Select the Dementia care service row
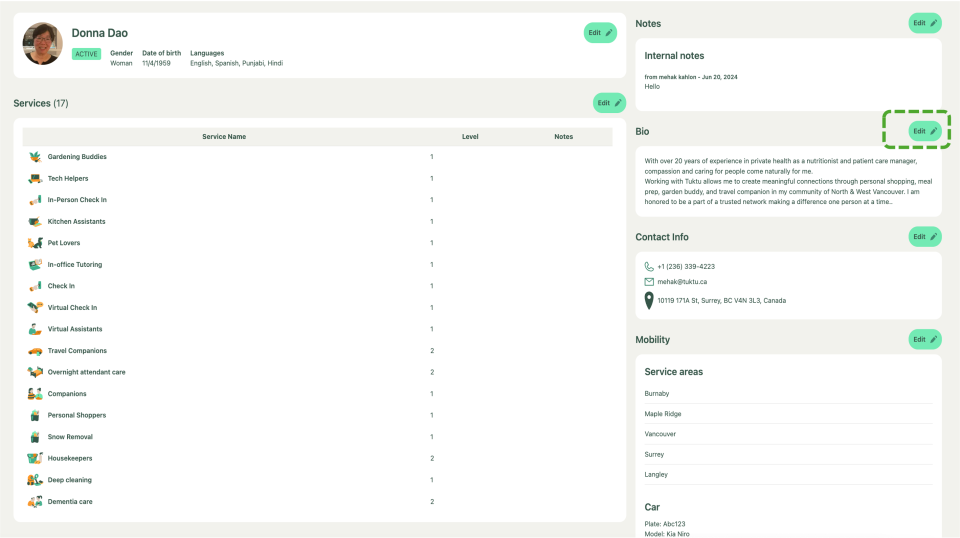 pos(70,501)
